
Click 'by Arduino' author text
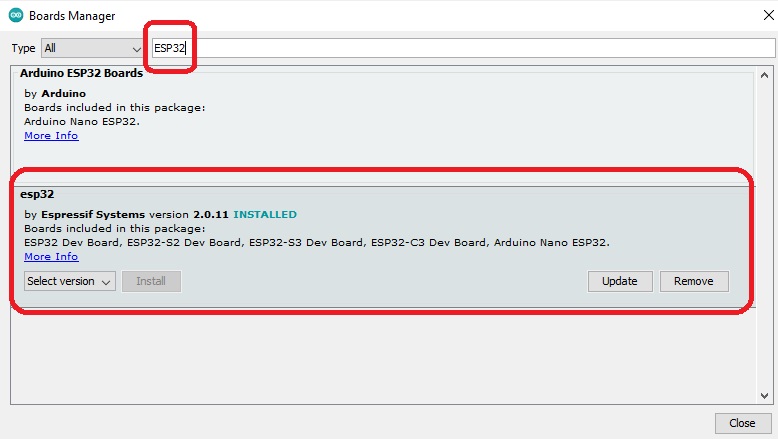click(x=55, y=93)
